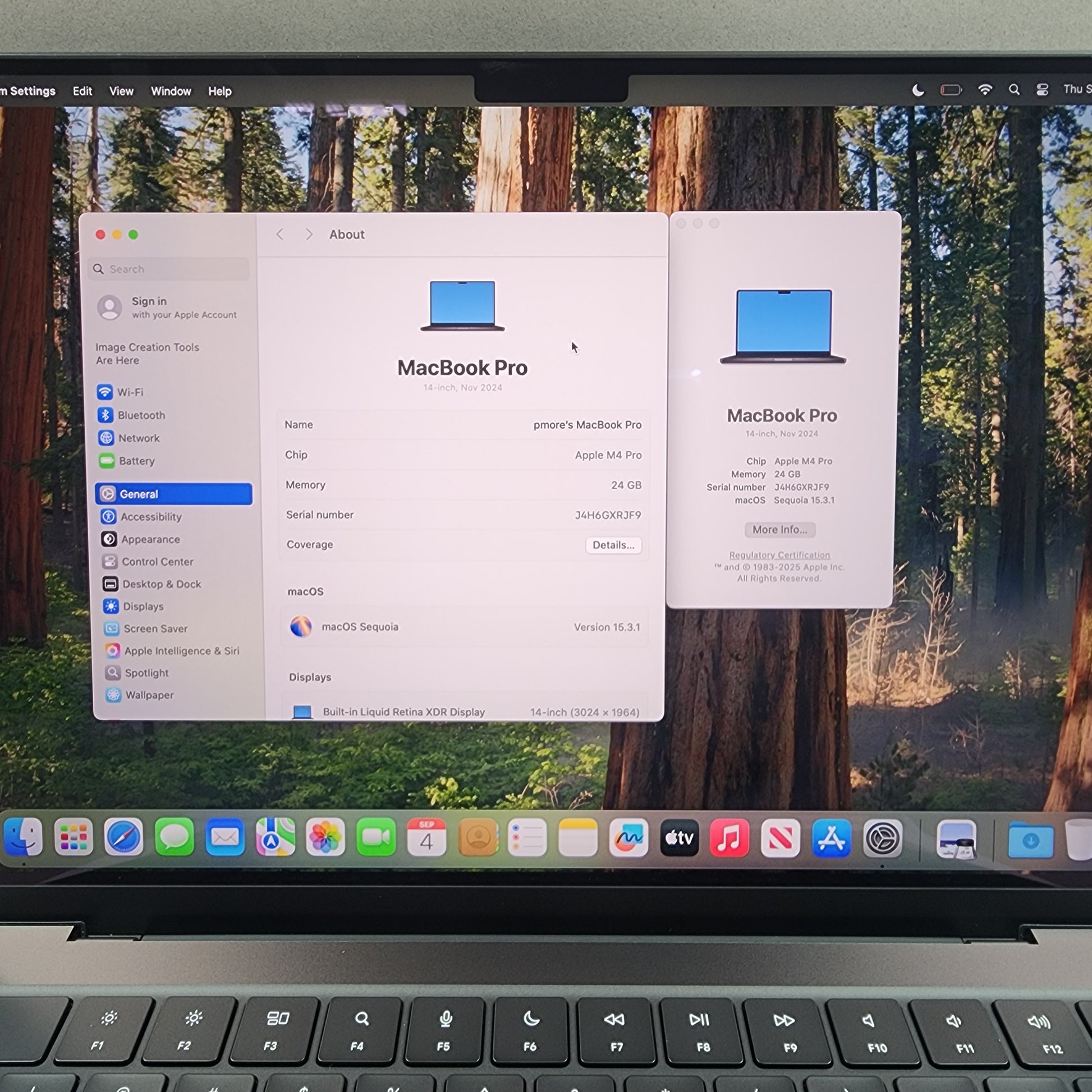Open Image Creation Tools Are Here notice
1092x1092 pixels.
tap(147, 354)
